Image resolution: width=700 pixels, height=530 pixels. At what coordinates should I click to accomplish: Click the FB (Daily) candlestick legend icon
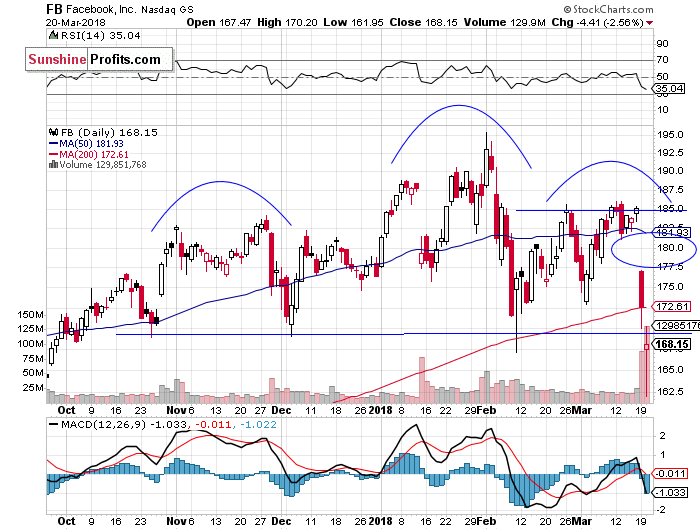[54, 132]
